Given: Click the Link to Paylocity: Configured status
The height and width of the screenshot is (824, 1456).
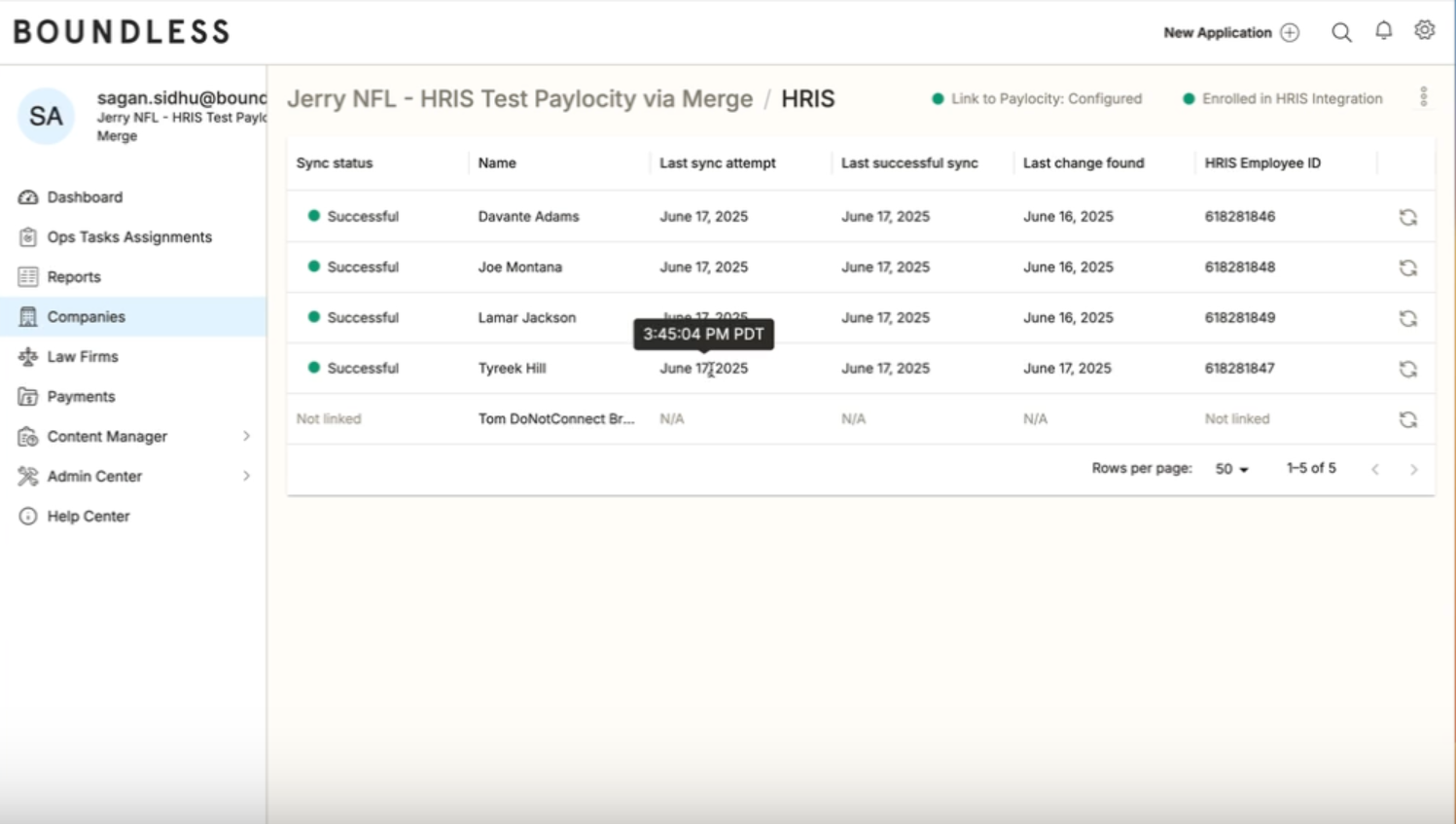Looking at the screenshot, I should pyautogui.click(x=1037, y=98).
